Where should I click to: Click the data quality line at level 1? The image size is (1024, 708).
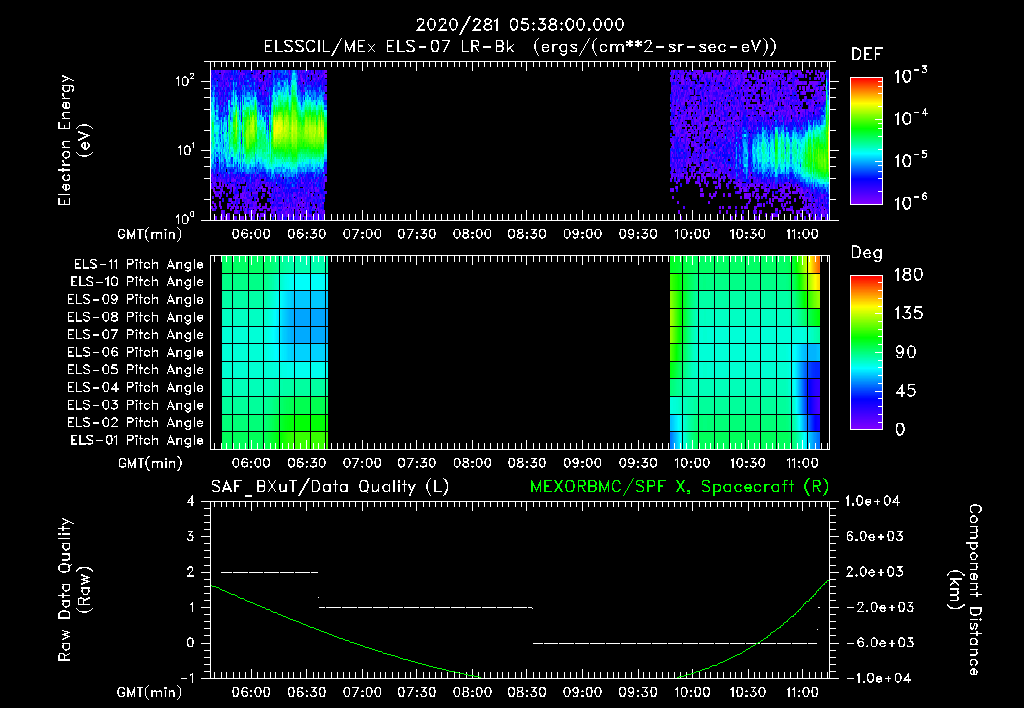point(426,607)
